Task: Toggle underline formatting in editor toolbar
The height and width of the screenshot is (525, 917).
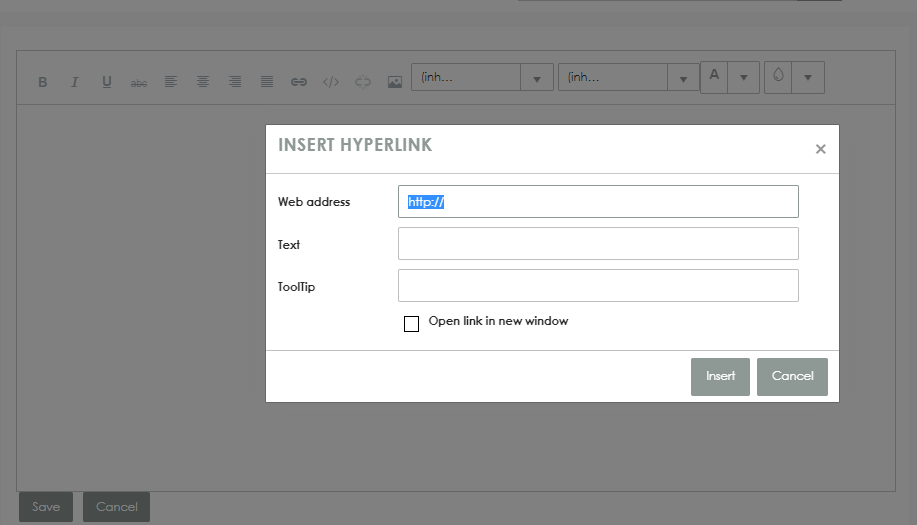Action: coord(106,82)
